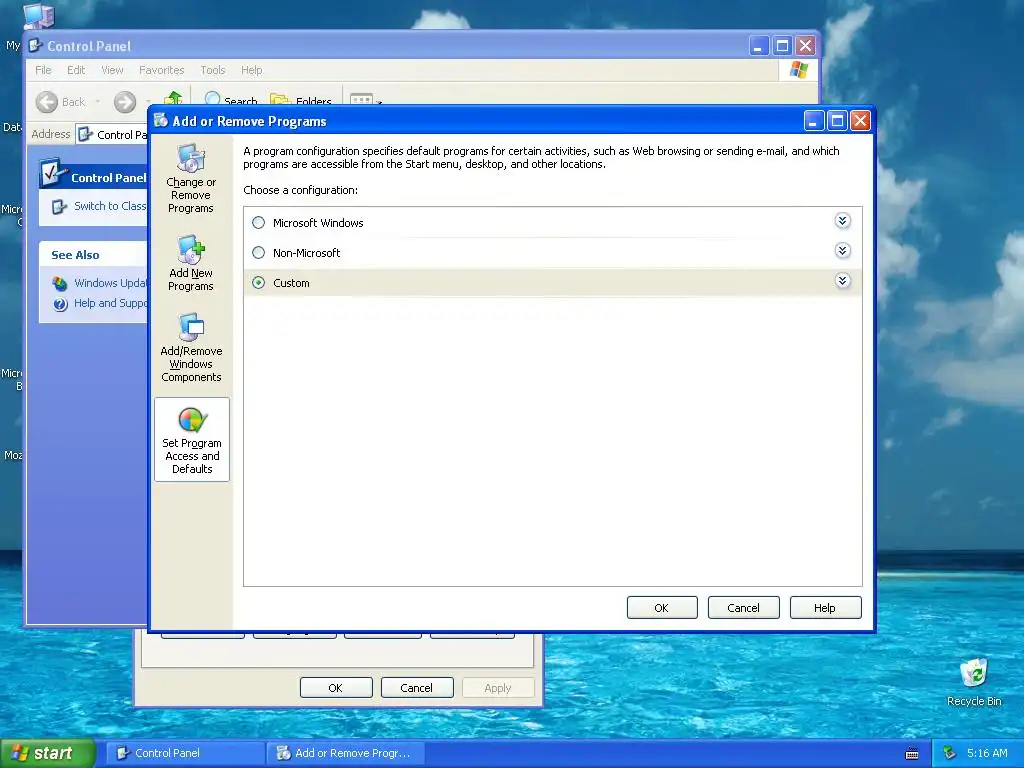The height and width of the screenshot is (768, 1024).
Task: Switch to Add or Remove Programs taskbar button
Action: coord(347,753)
